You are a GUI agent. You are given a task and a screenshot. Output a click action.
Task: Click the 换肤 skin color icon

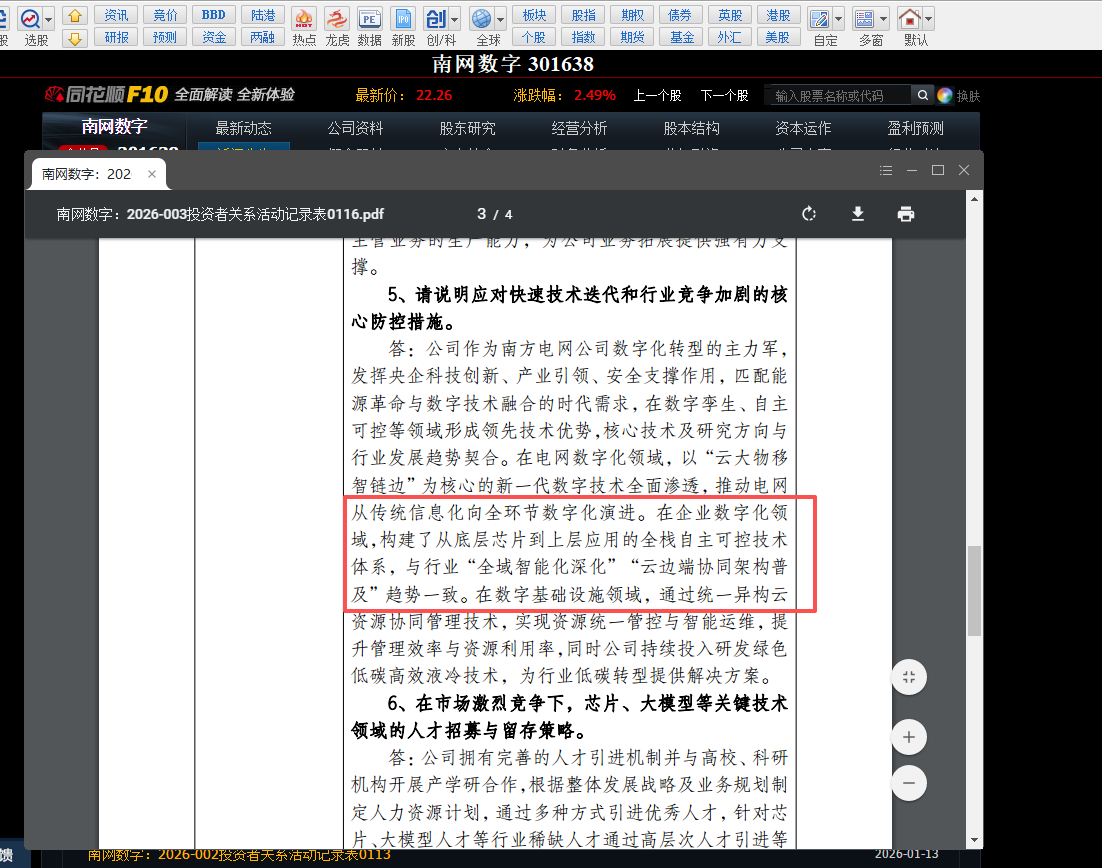(x=945, y=96)
